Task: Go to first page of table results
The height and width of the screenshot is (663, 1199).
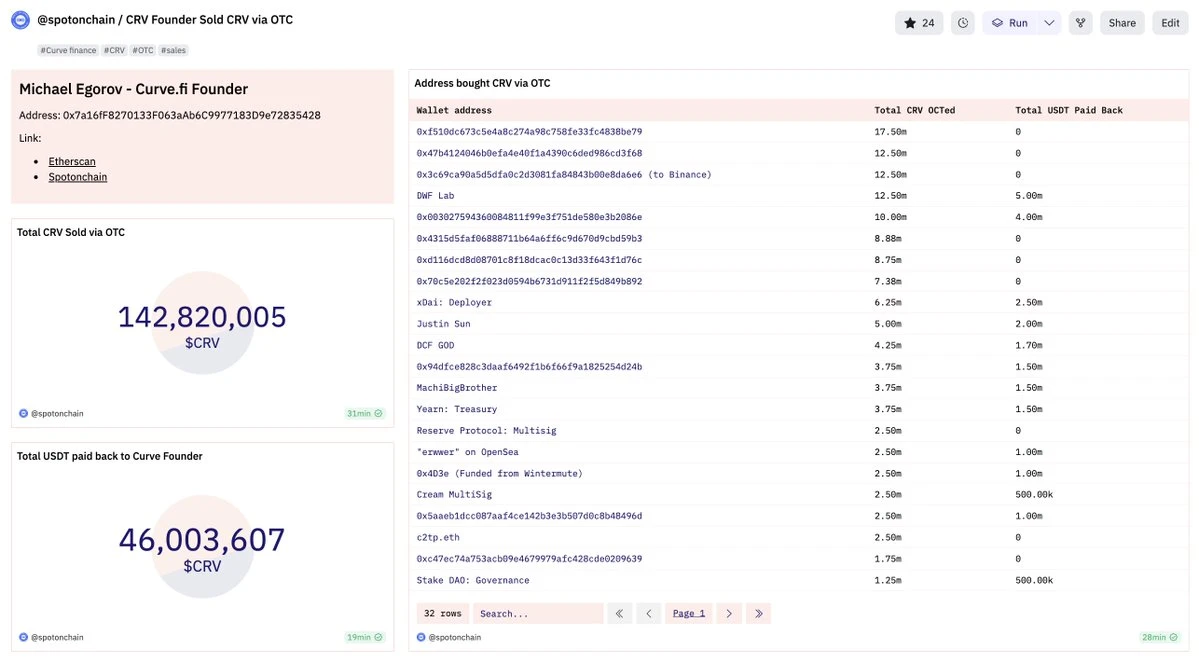Action: click(621, 613)
